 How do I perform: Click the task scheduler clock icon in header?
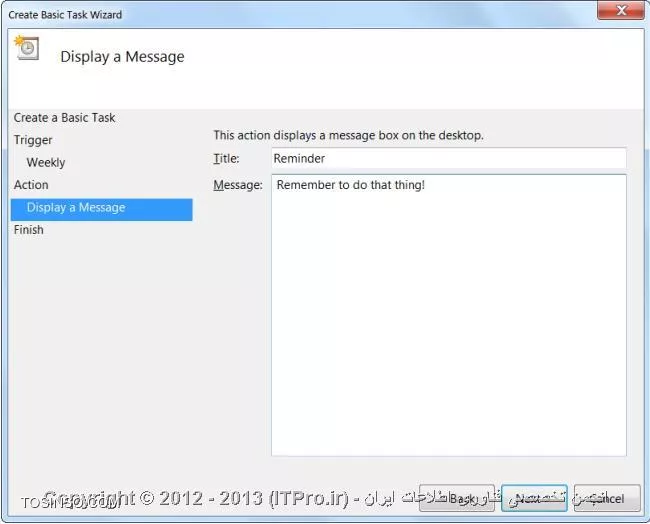27,48
